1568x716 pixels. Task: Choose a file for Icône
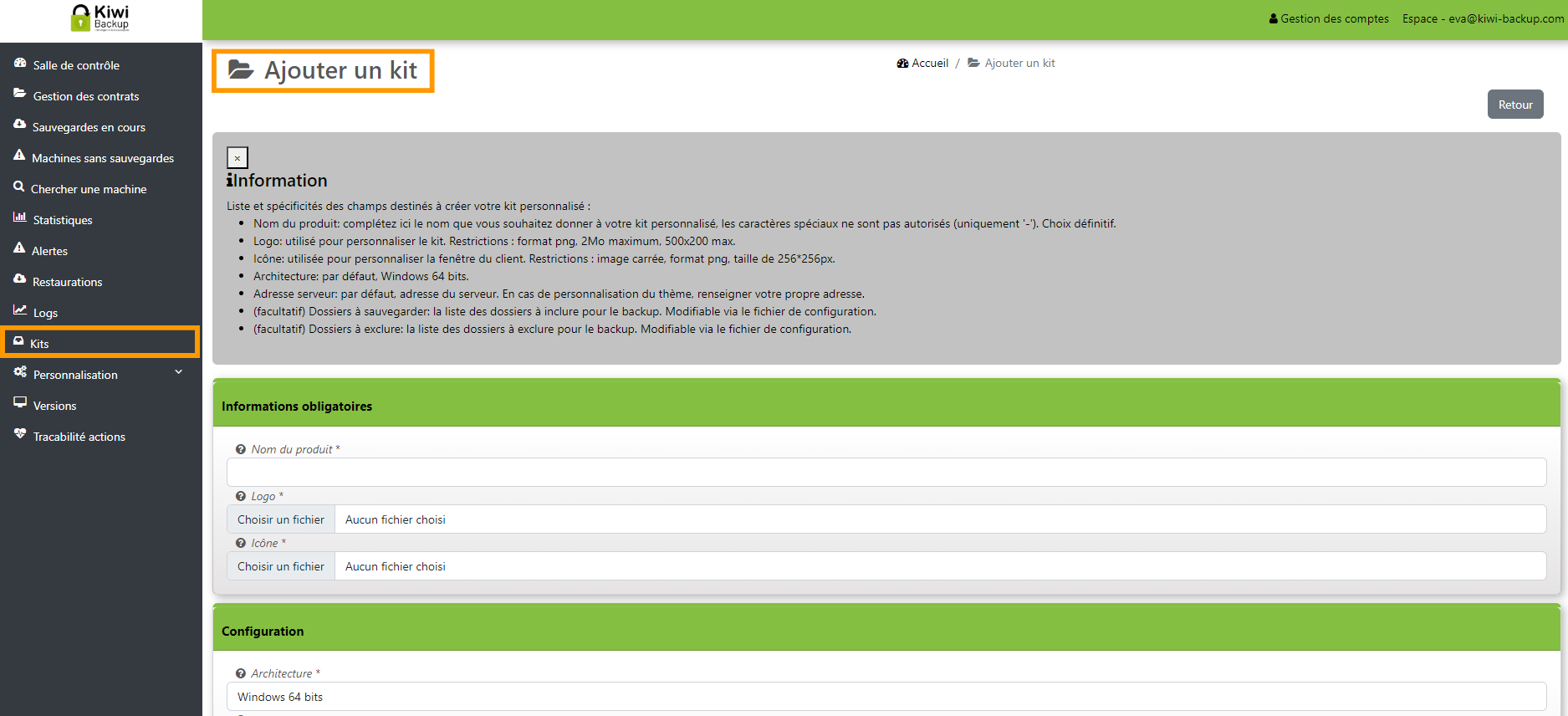(281, 566)
